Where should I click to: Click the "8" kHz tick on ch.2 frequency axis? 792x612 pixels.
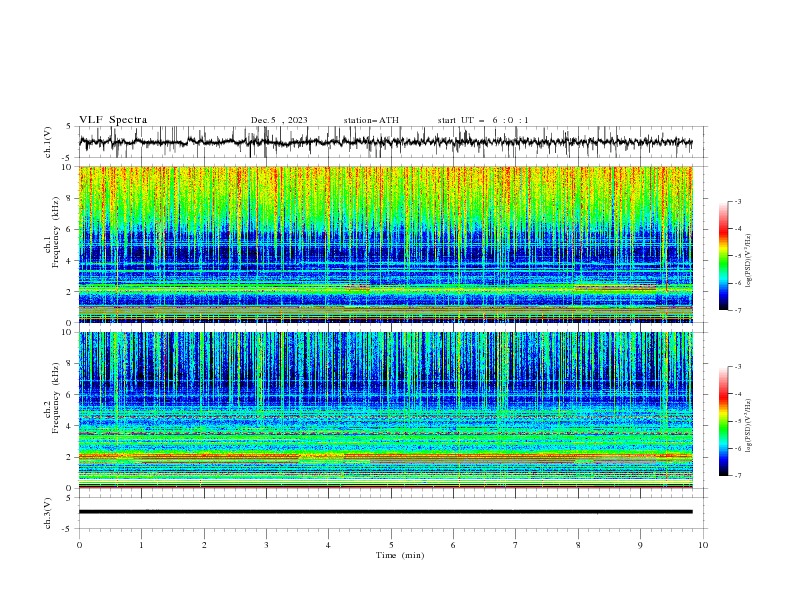(x=70, y=364)
